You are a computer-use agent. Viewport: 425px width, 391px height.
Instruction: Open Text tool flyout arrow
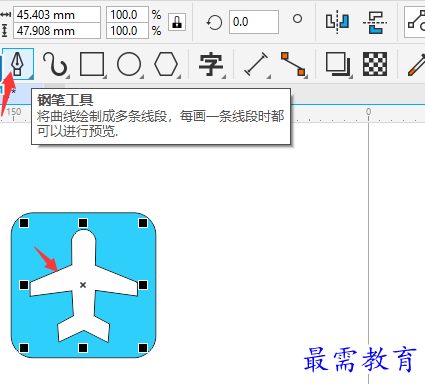224,77
